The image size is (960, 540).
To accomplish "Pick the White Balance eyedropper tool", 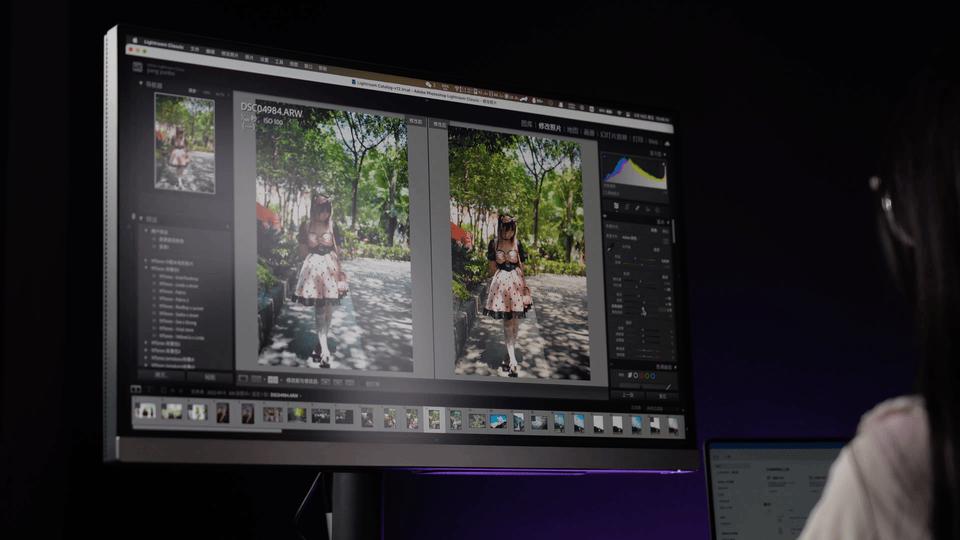I will tap(610, 249).
